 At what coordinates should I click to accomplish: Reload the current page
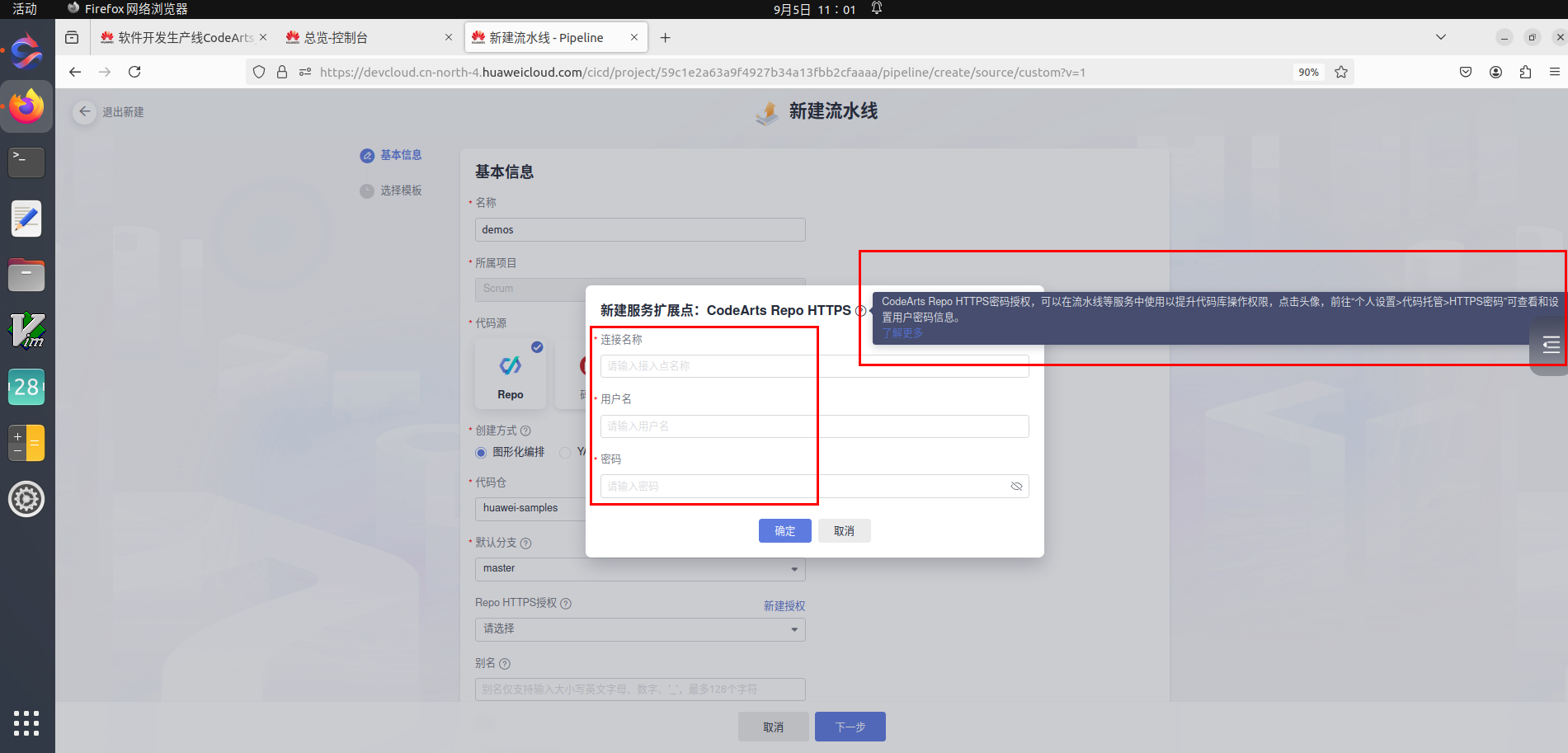(x=134, y=72)
